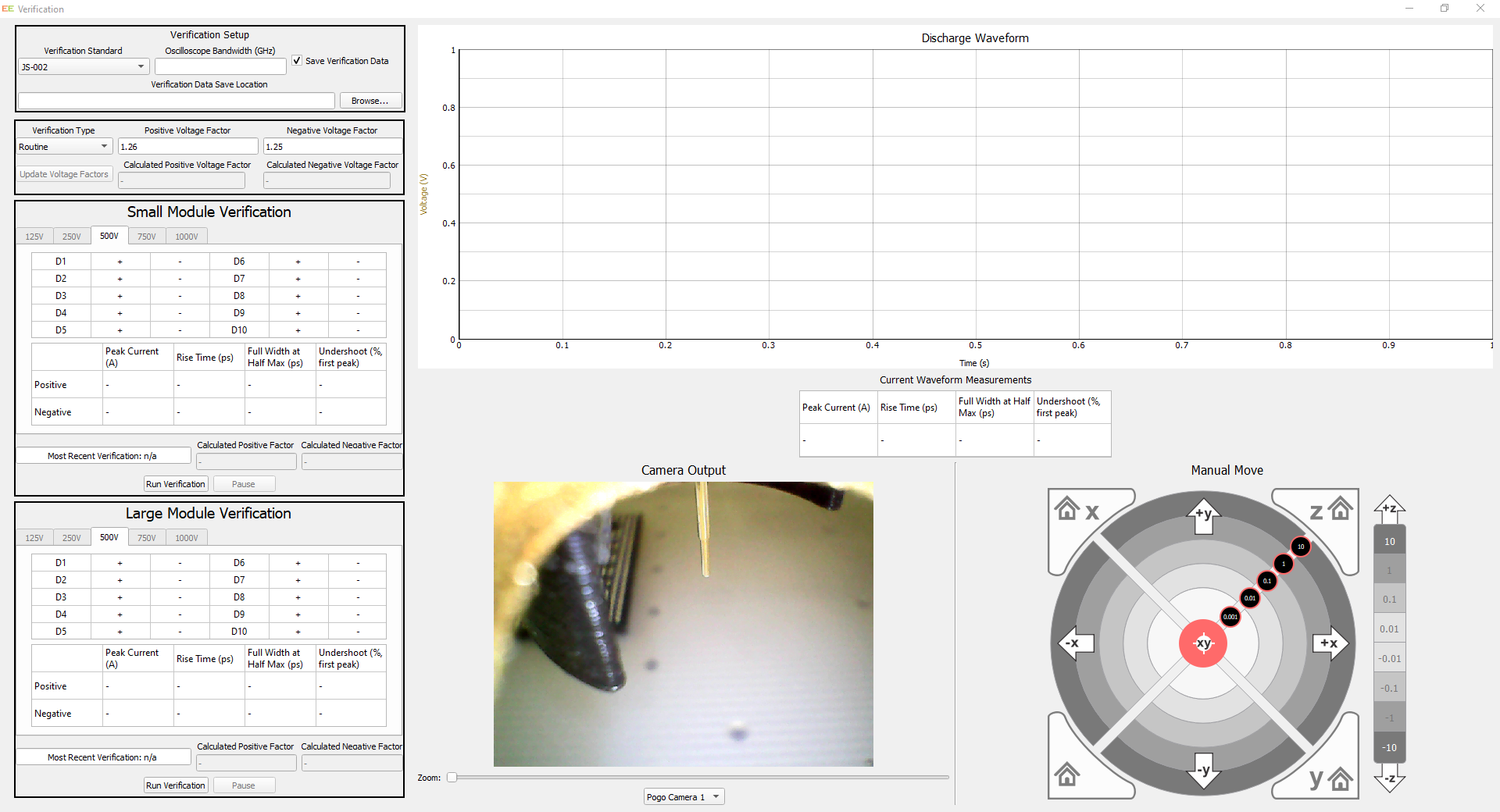Move stage with the +y arrow
This screenshot has height=812, width=1500.
click(x=1204, y=515)
